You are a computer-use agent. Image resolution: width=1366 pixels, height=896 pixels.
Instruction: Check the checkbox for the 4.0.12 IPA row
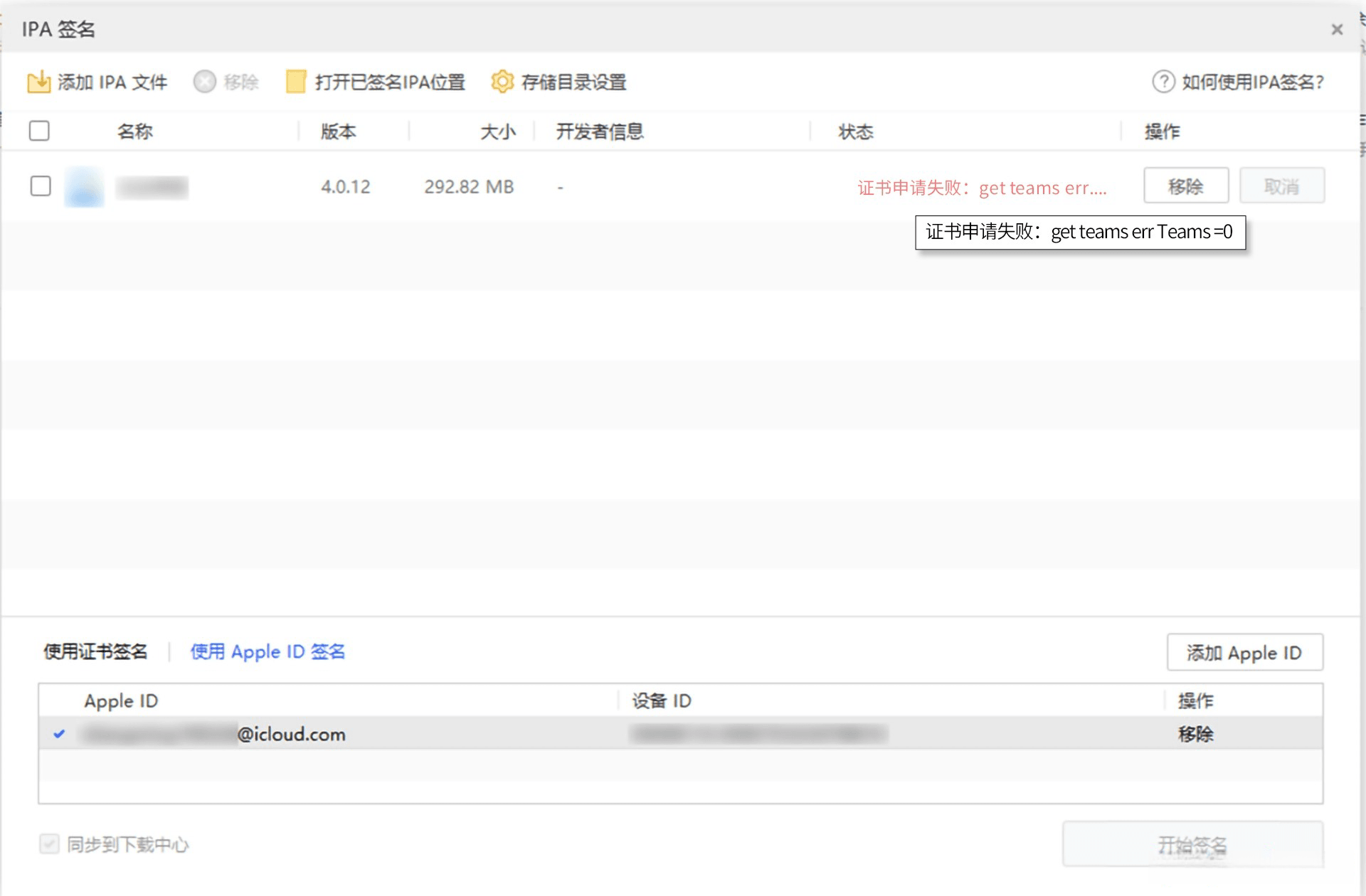(41, 186)
